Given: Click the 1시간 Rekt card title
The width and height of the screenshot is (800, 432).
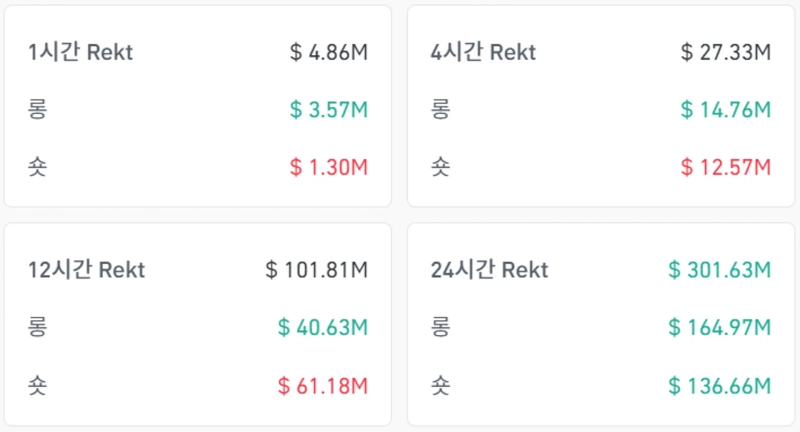Looking at the screenshot, I should [81, 52].
